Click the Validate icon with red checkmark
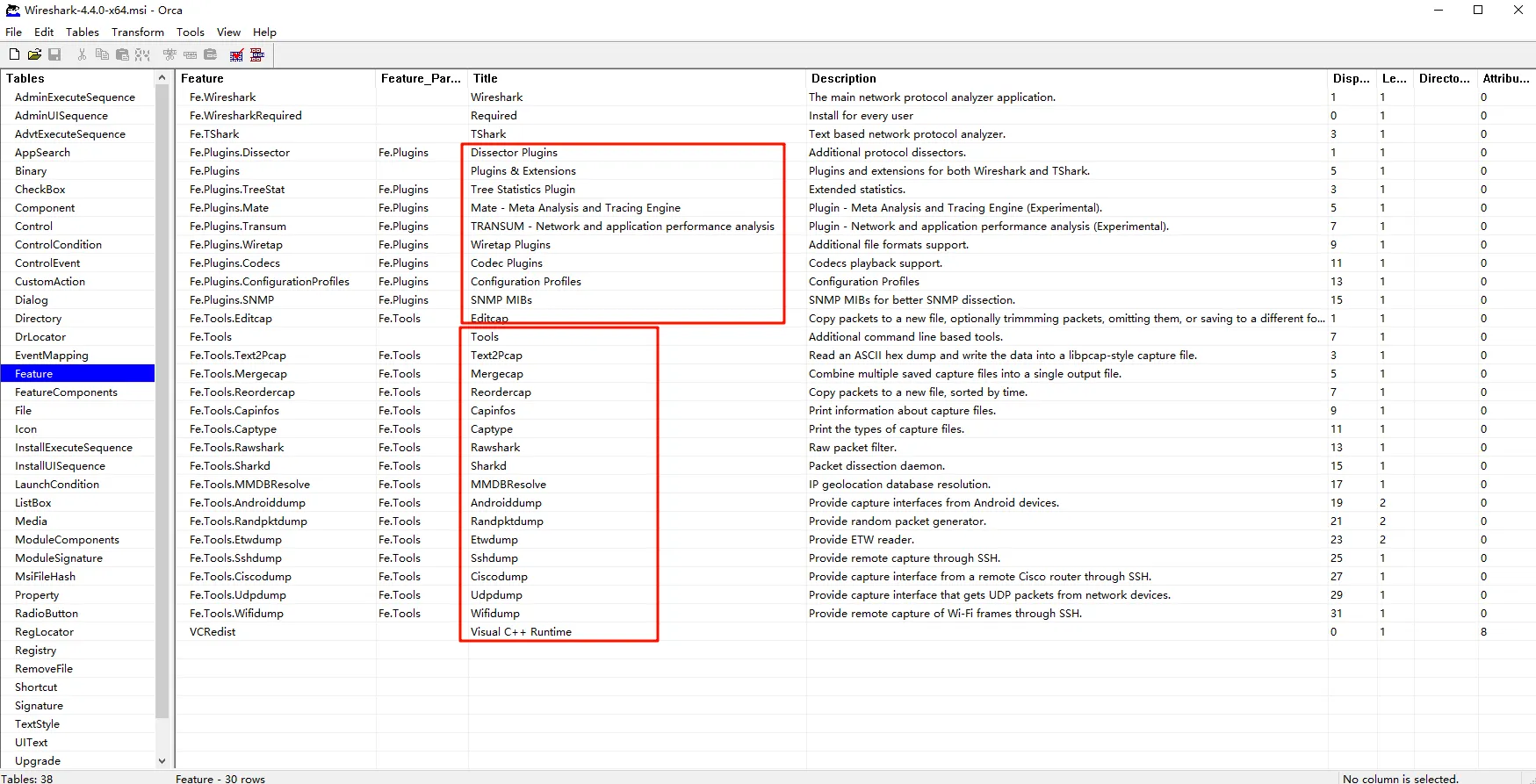This screenshot has height=784, width=1536. [236, 54]
